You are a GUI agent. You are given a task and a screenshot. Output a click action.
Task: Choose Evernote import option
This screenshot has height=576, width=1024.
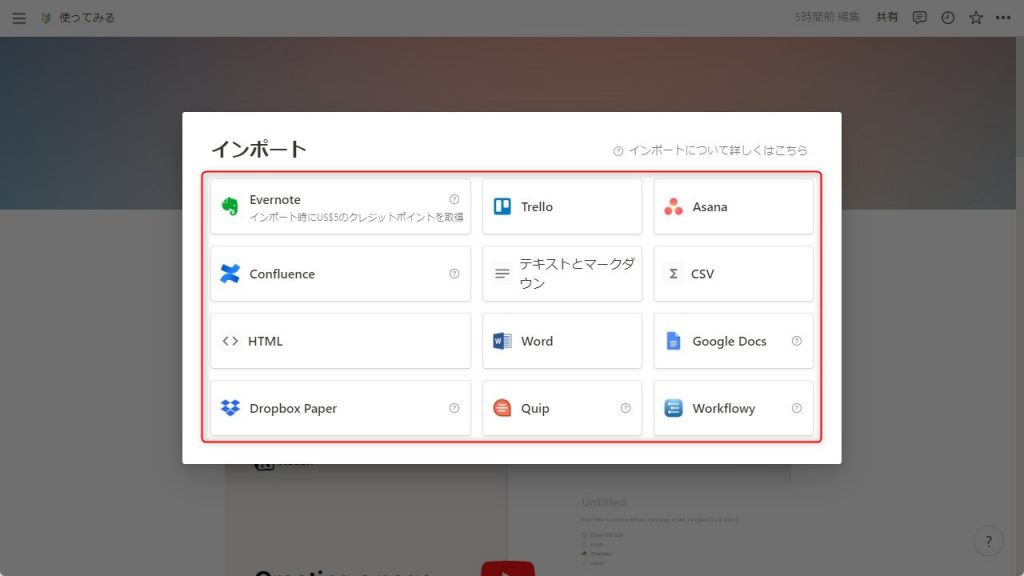coord(340,206)
